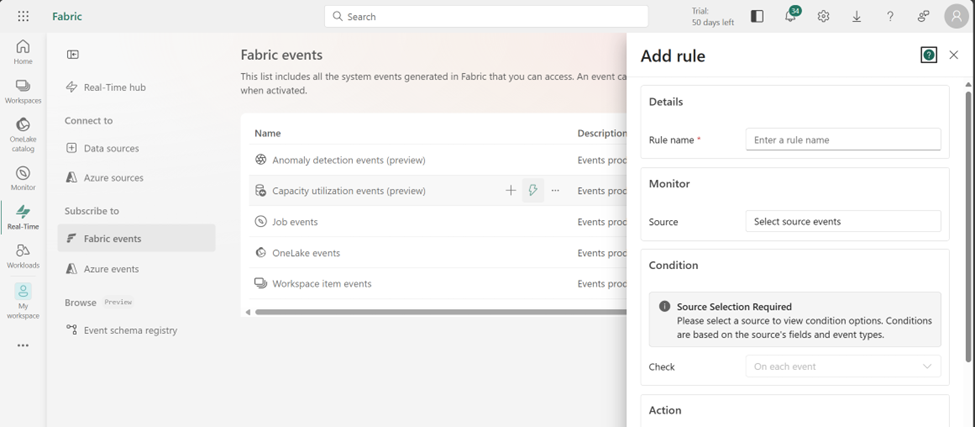Open more options ellipsis on Capacity utilization row
The image size is (975, 427).
[x=555, y=191]
